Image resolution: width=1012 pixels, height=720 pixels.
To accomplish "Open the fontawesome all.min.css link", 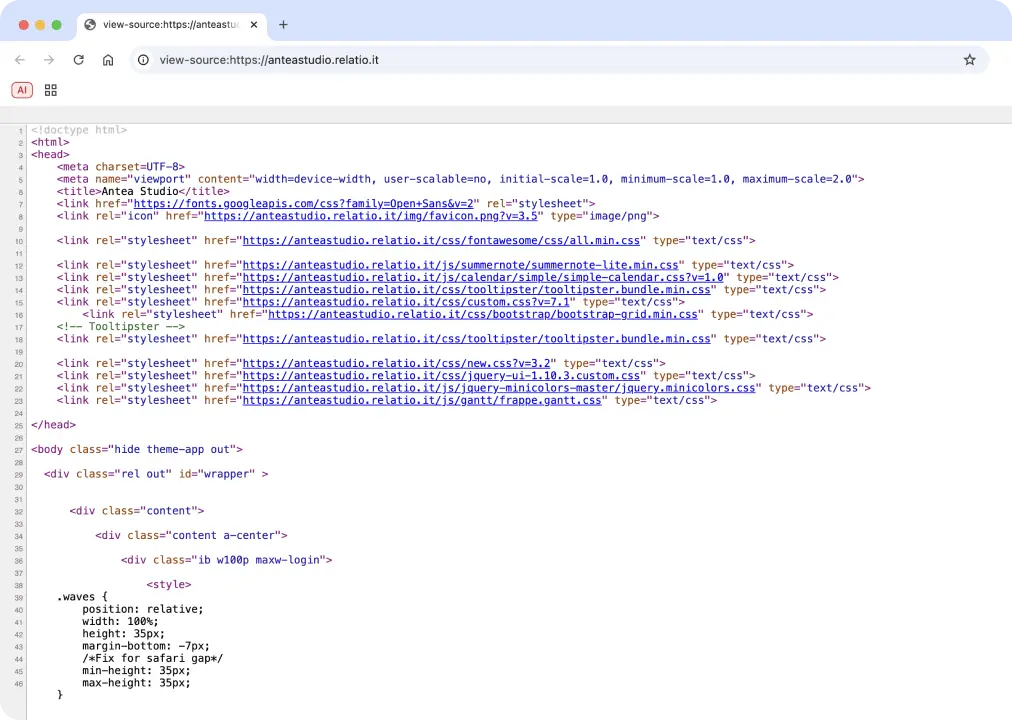I will tap(441, 241).
